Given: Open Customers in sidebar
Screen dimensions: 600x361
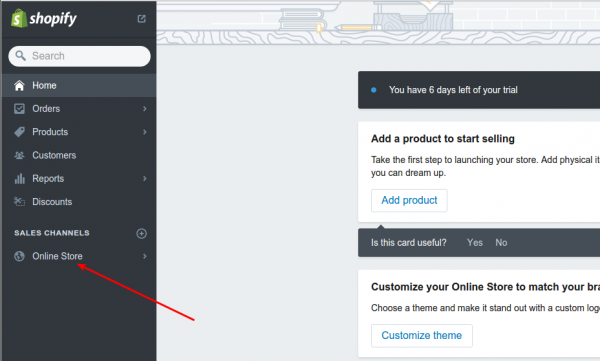Looking at the screenshot, I should [x=79, y=155].
